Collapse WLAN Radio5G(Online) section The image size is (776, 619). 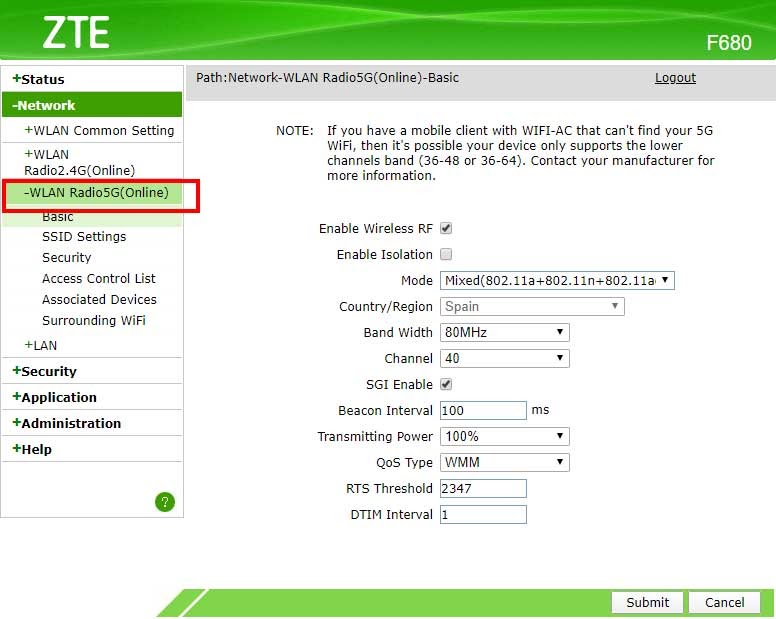point(97,192)
